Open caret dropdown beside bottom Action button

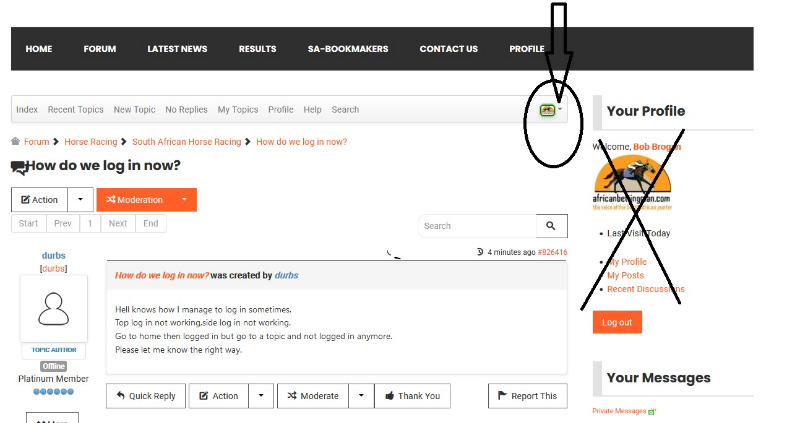[x=262, y=396]
